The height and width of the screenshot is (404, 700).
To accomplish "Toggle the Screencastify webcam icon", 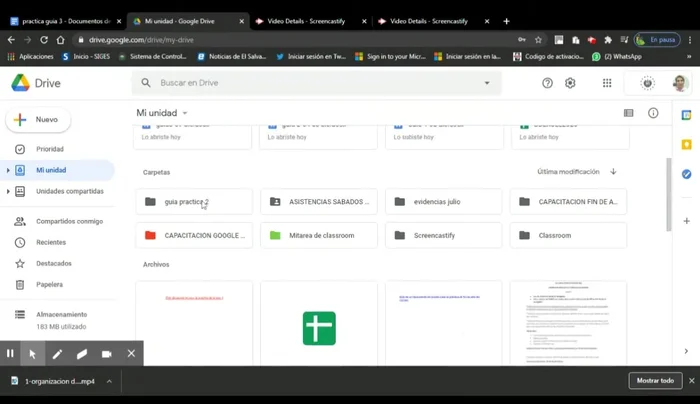I will tap(106, 354).
